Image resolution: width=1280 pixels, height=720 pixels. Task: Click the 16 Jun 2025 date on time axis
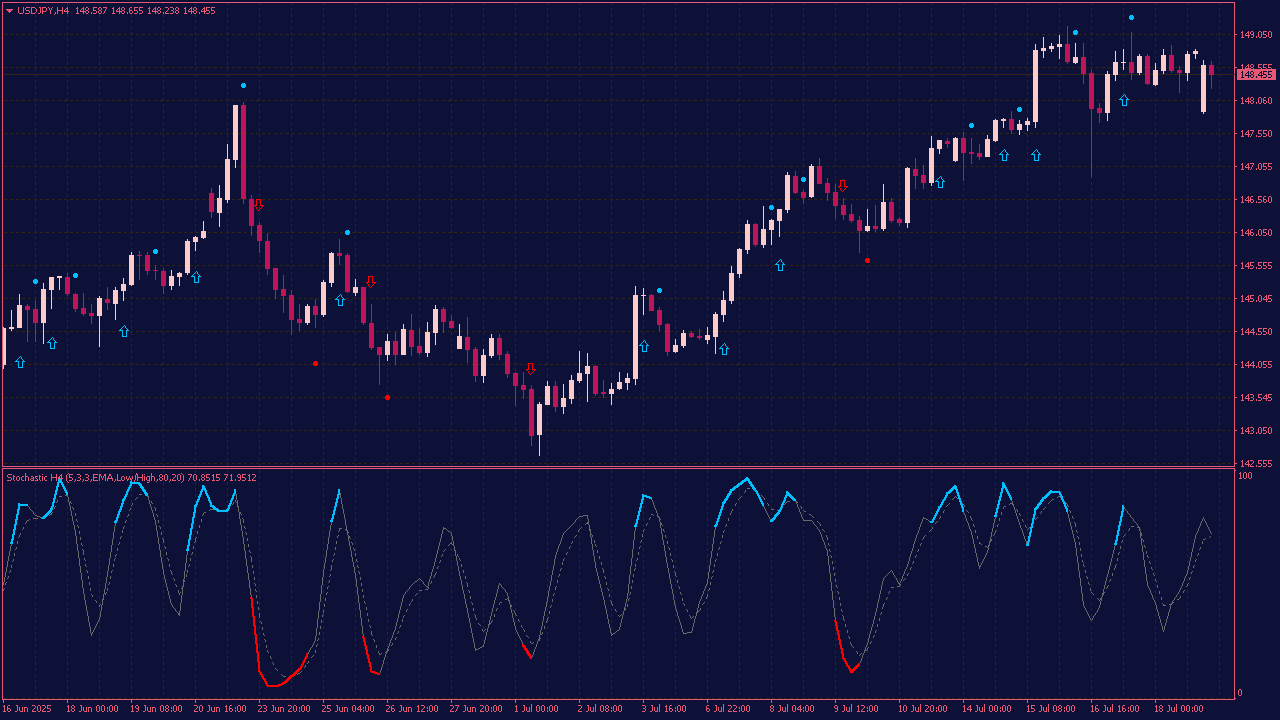25,709
